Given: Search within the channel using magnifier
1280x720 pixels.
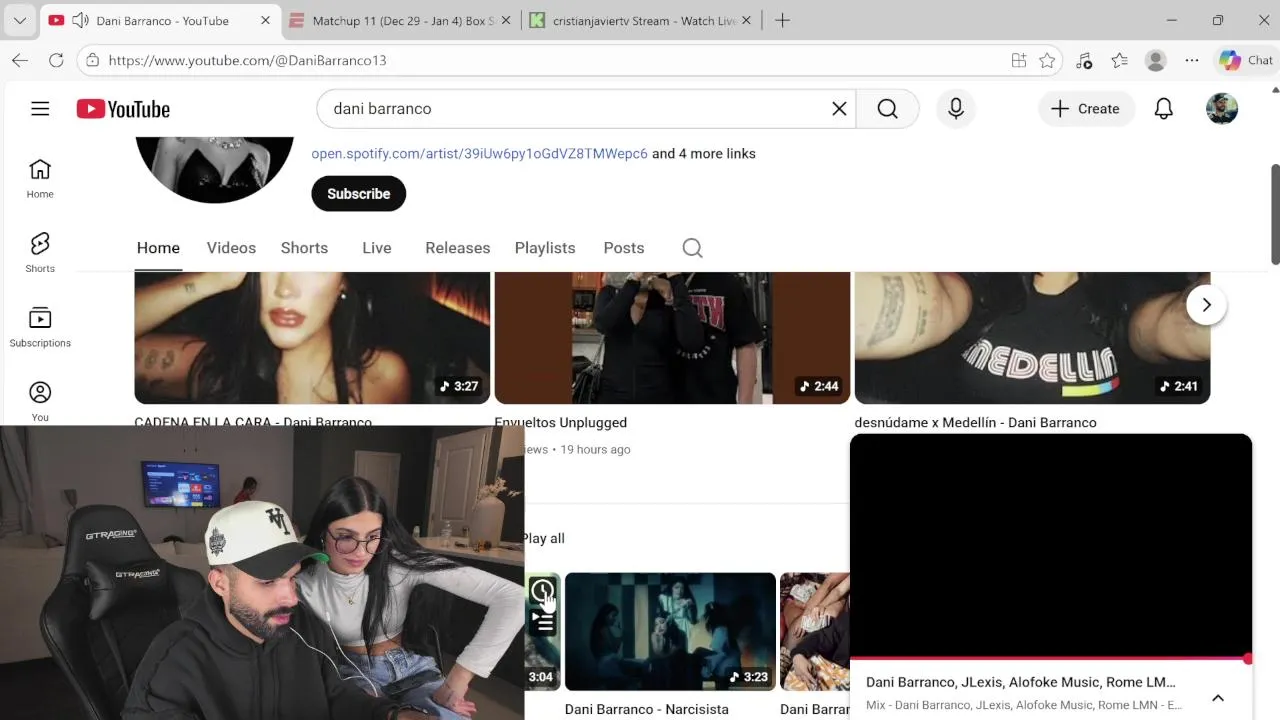Looking at the screenshot, I should pyautogui.click(x=692, y=248).
